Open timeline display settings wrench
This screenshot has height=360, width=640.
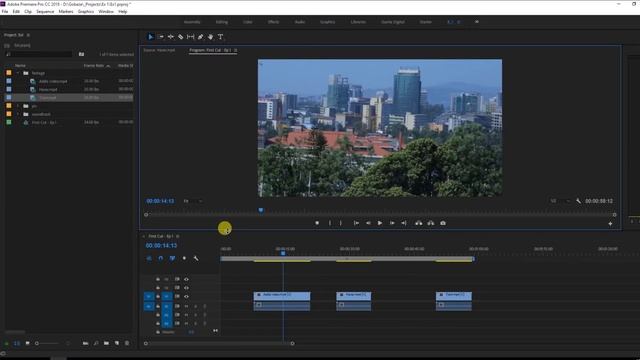196,258
